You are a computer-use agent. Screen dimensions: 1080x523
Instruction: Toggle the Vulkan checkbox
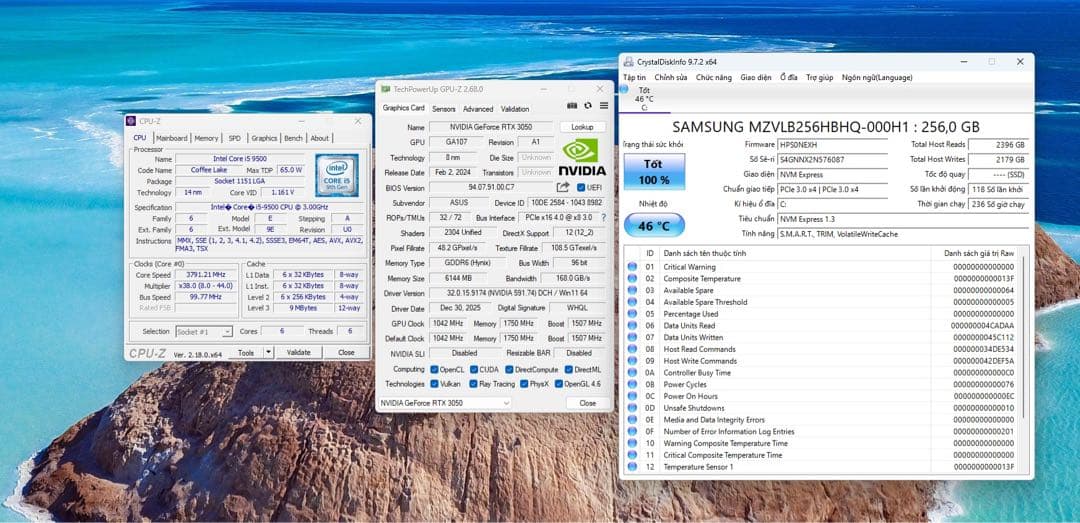(x=434, y=384)
